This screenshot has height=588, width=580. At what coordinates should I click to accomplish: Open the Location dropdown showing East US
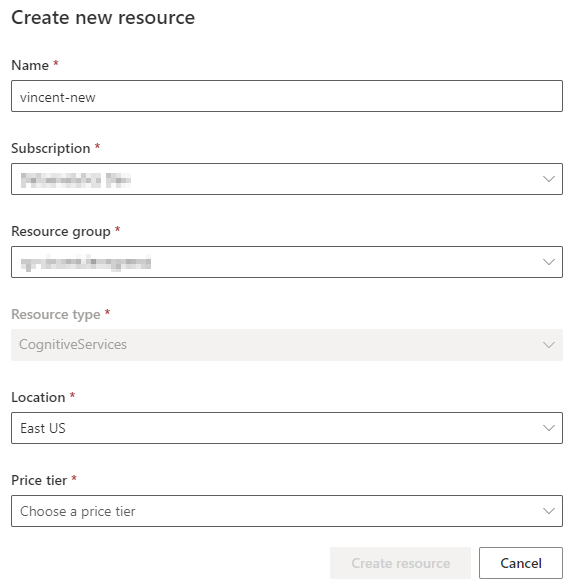[287, 428]
